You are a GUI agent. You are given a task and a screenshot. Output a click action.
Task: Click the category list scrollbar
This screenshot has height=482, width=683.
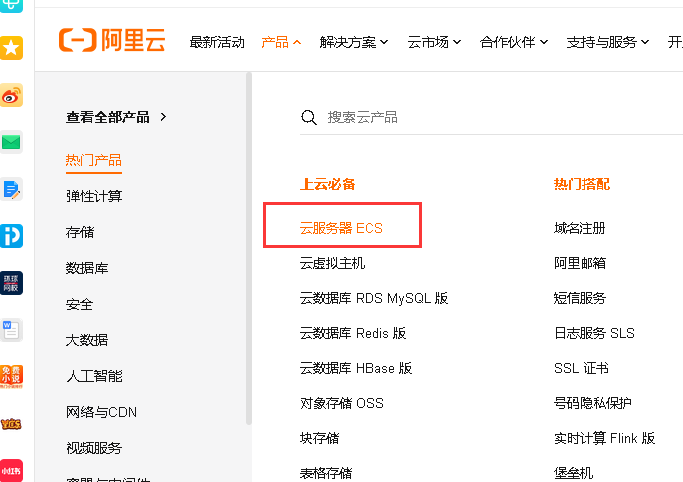[x=249, y=248]
